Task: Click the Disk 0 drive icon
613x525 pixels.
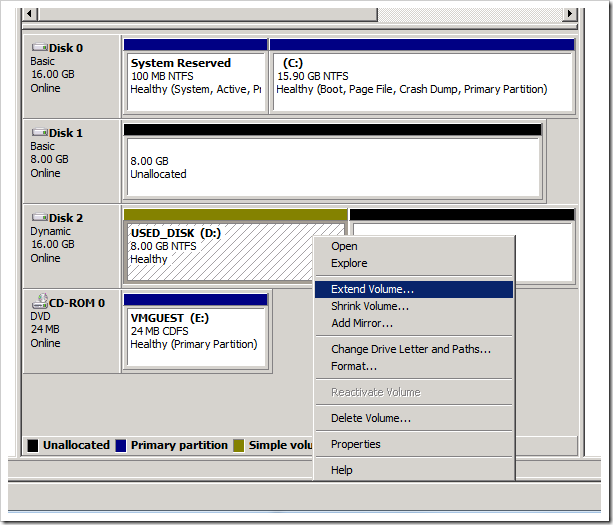Action: [x=38, y=47]
